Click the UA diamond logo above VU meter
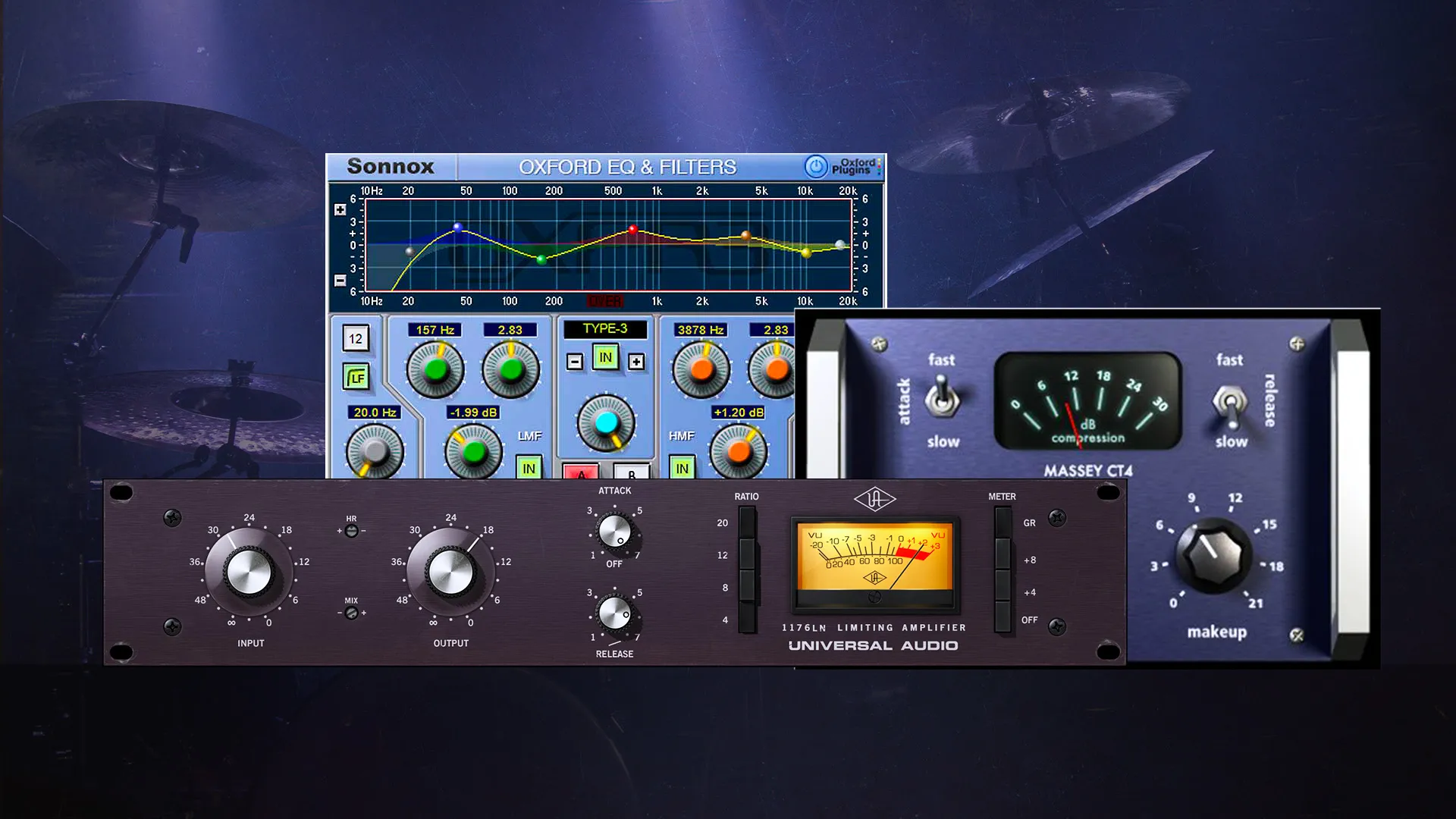1456x819 pixels. tap(875, 499)
